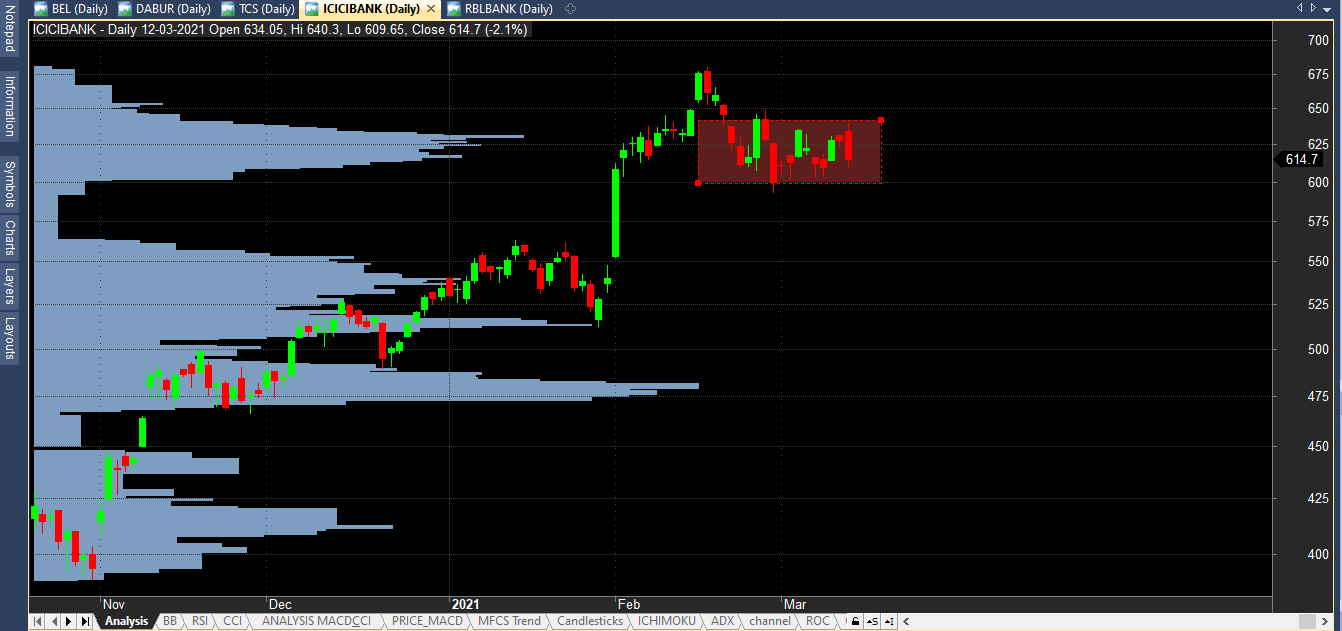Go to the previous sheet tab

(x=54, y=622)
